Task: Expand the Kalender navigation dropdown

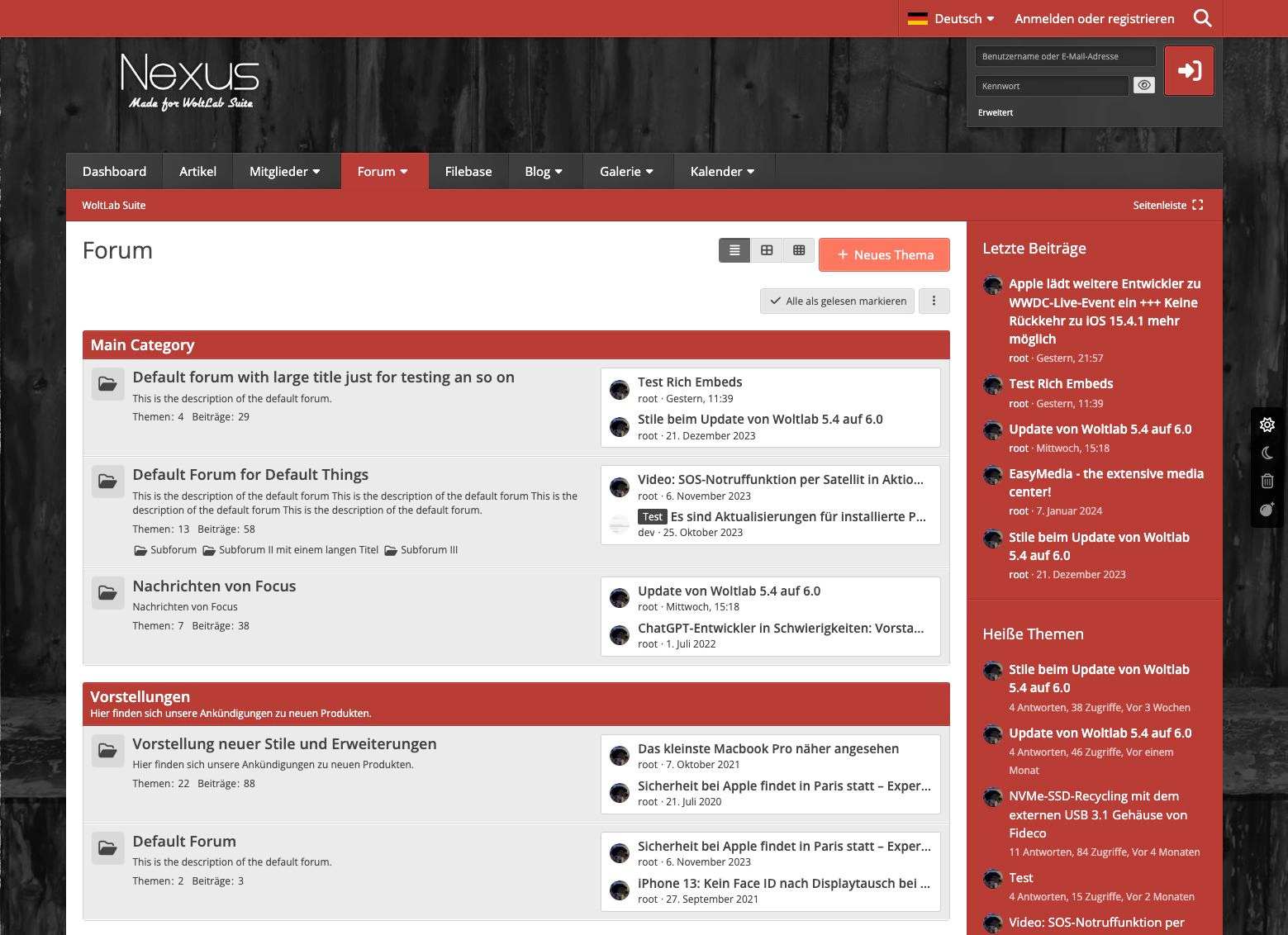Action: click(x=722, y=171)
